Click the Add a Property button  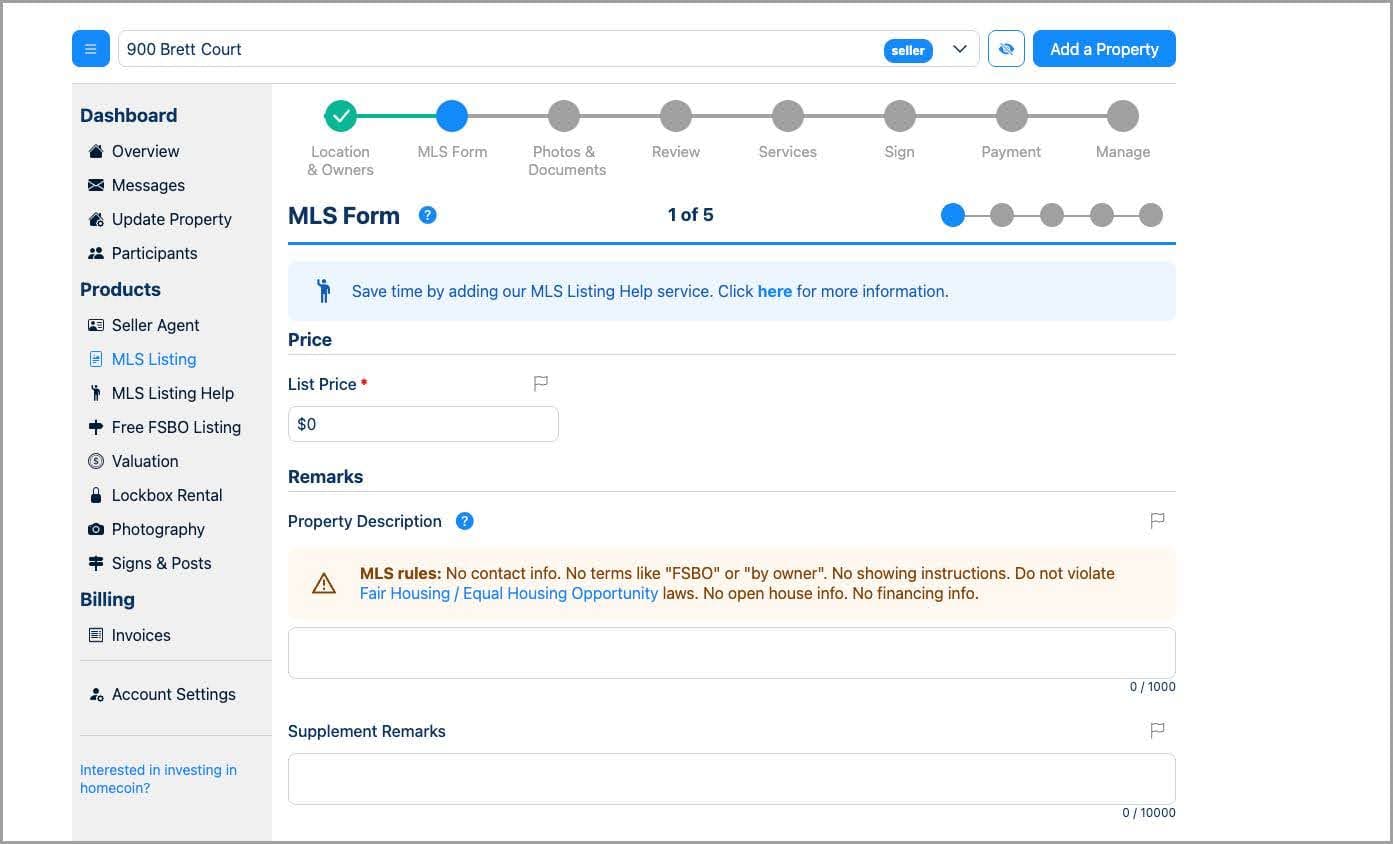[1103, 49]
